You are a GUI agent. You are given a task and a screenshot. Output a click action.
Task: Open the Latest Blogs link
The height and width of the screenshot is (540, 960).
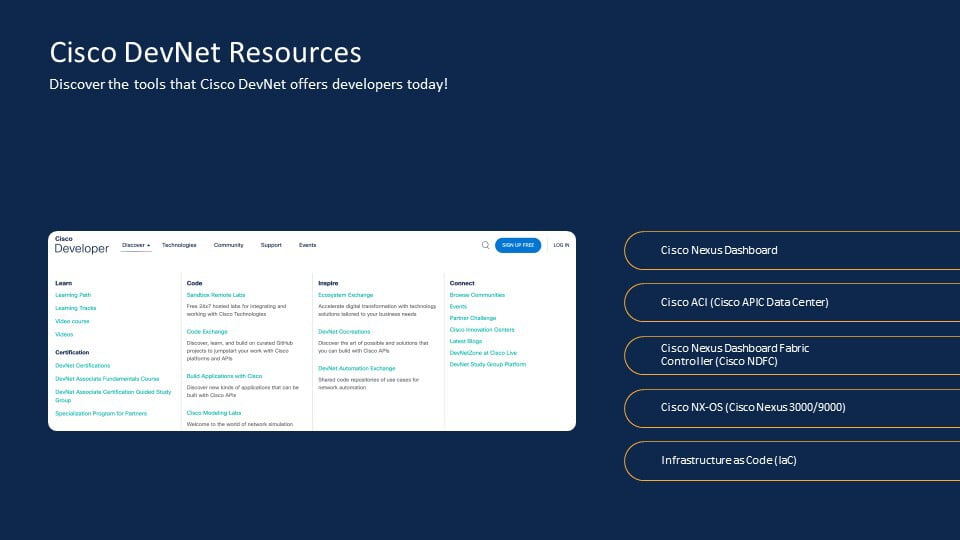coord(466,341)
